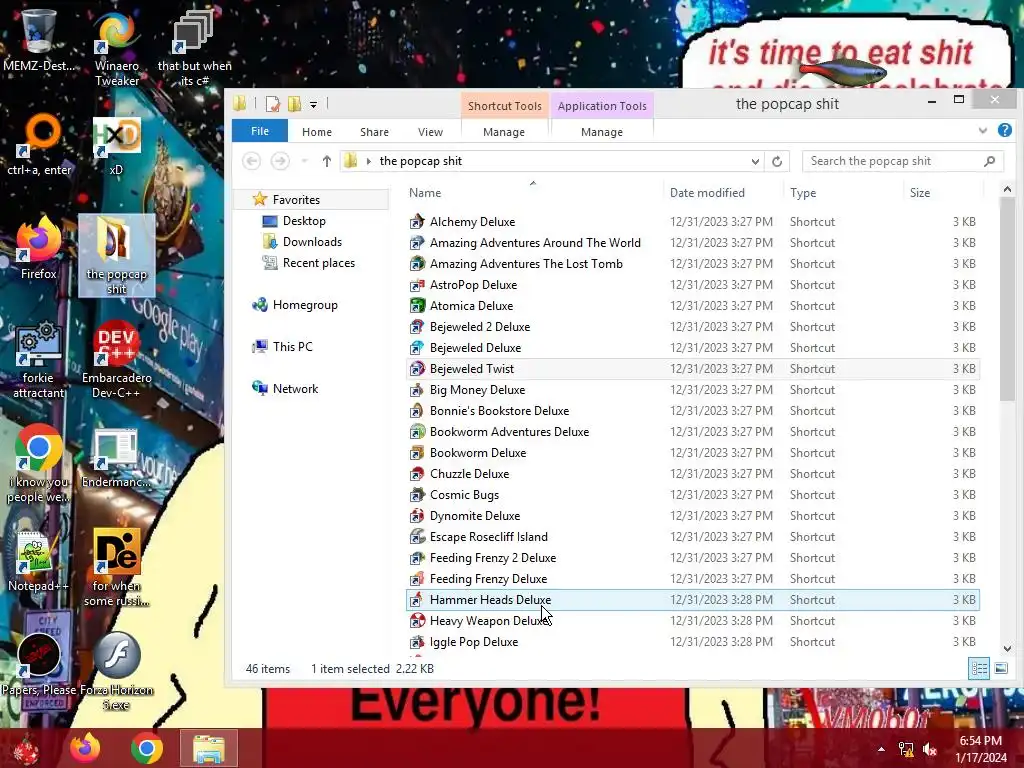Select the 'that but when its c#' desktop icon
The width and height of the screenshot is (1024, 768).
click(x=194, y=47)
